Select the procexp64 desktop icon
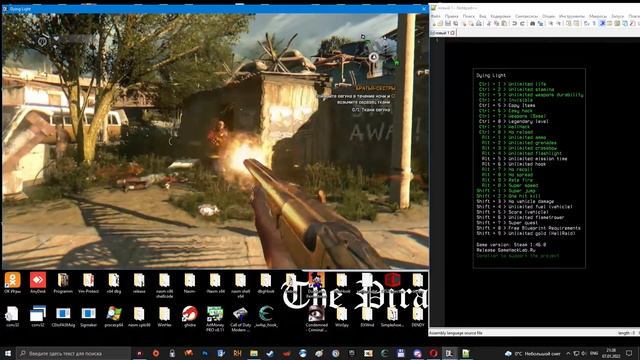Image resolution: width=640 pixels, height=360 pixels. tap(114, 317)
